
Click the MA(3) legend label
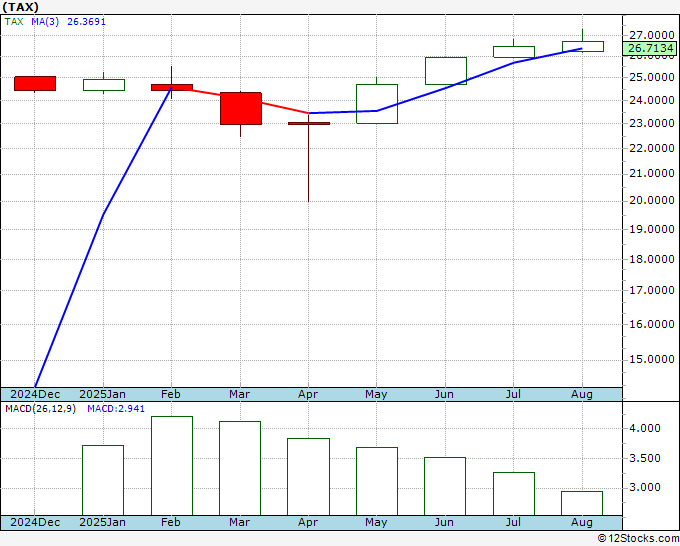[45, 22]
